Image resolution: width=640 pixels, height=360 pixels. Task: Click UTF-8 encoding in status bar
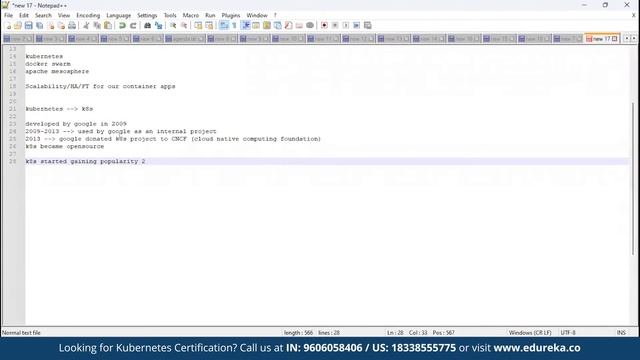tap(568, 333)
